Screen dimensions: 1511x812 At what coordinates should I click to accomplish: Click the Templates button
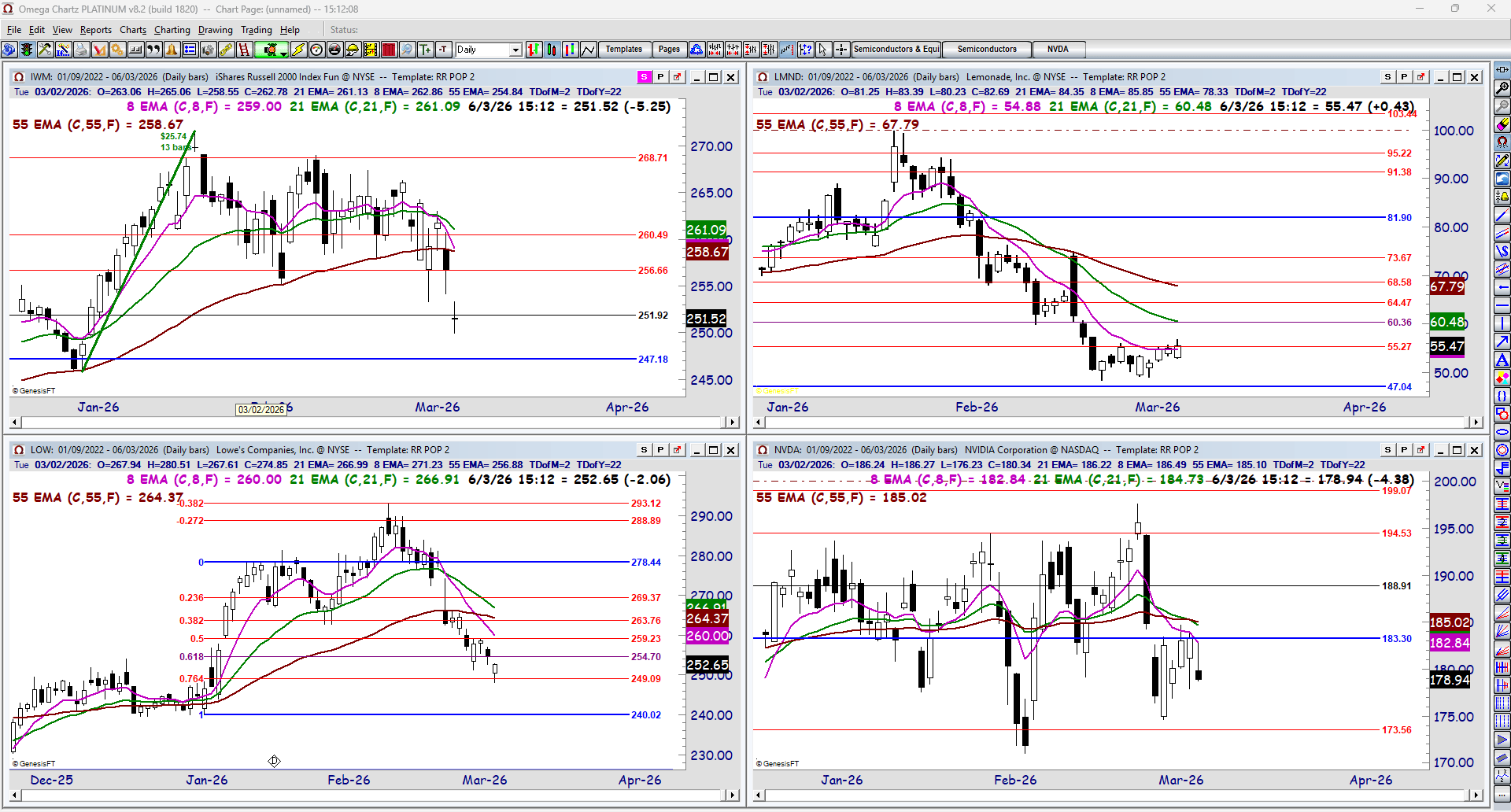pyautogui.click(x=624, y=50)
